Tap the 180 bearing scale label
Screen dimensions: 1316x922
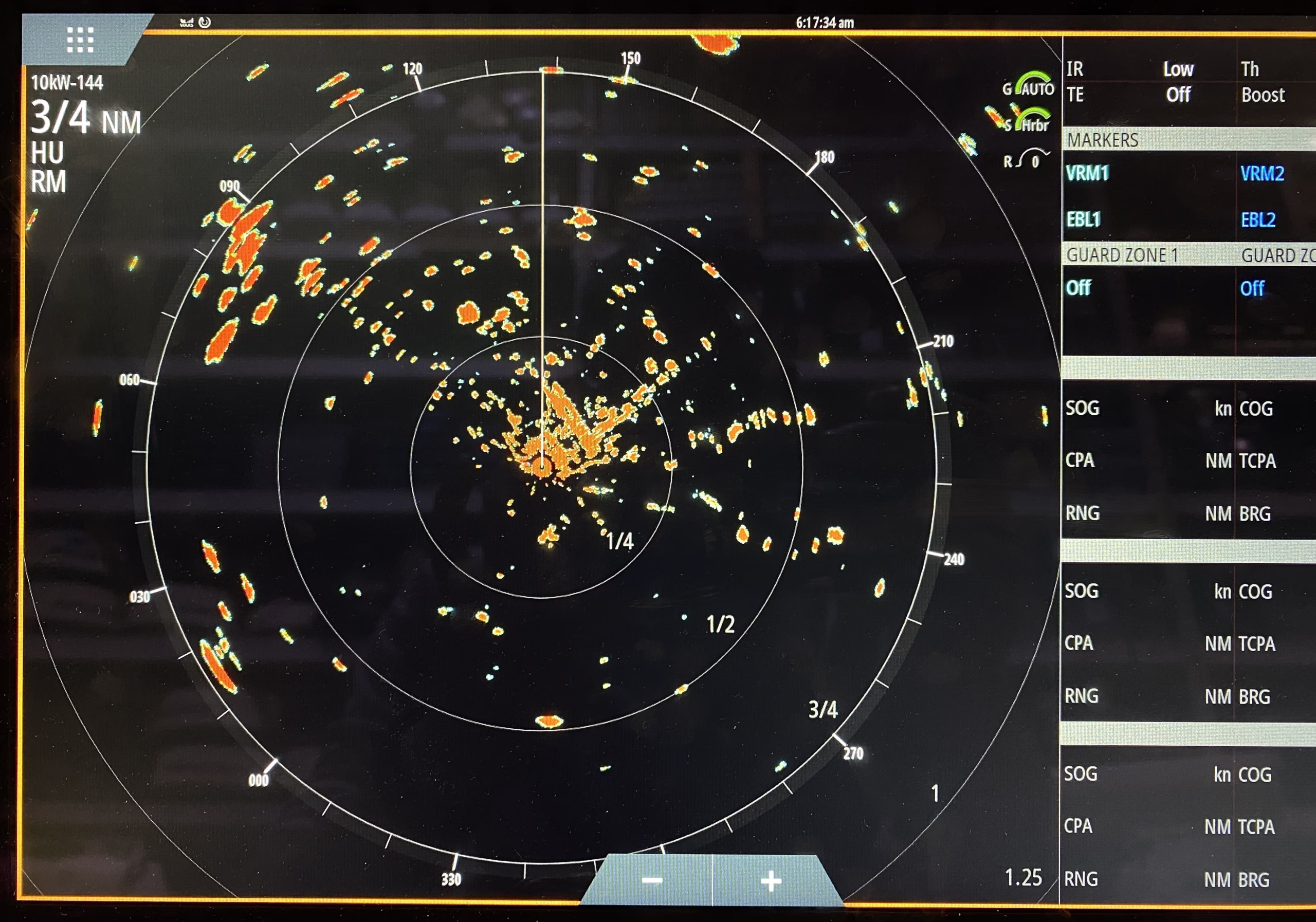[x=824, y=157]
